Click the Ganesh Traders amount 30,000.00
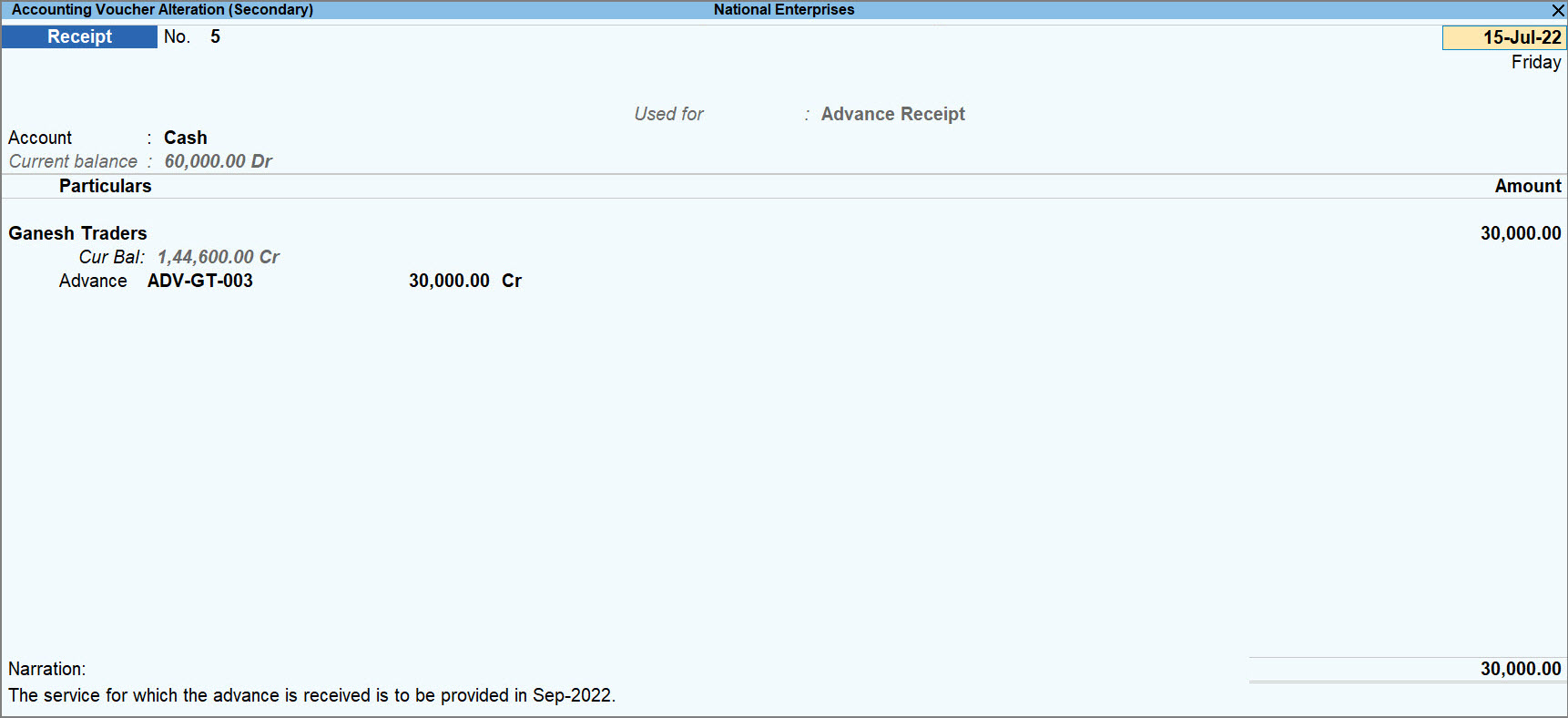 coord(1521,233)
